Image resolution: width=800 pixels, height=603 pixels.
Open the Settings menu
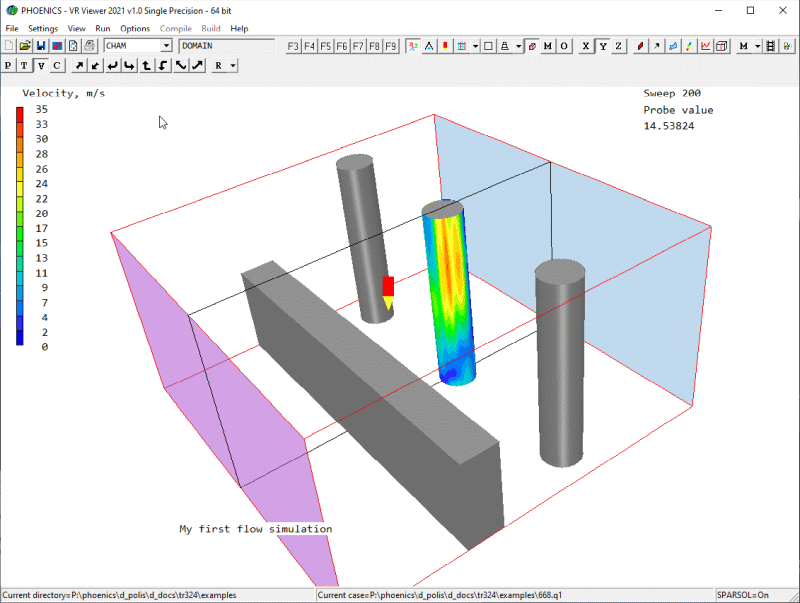pyautogui.click(x=43, y=28)
